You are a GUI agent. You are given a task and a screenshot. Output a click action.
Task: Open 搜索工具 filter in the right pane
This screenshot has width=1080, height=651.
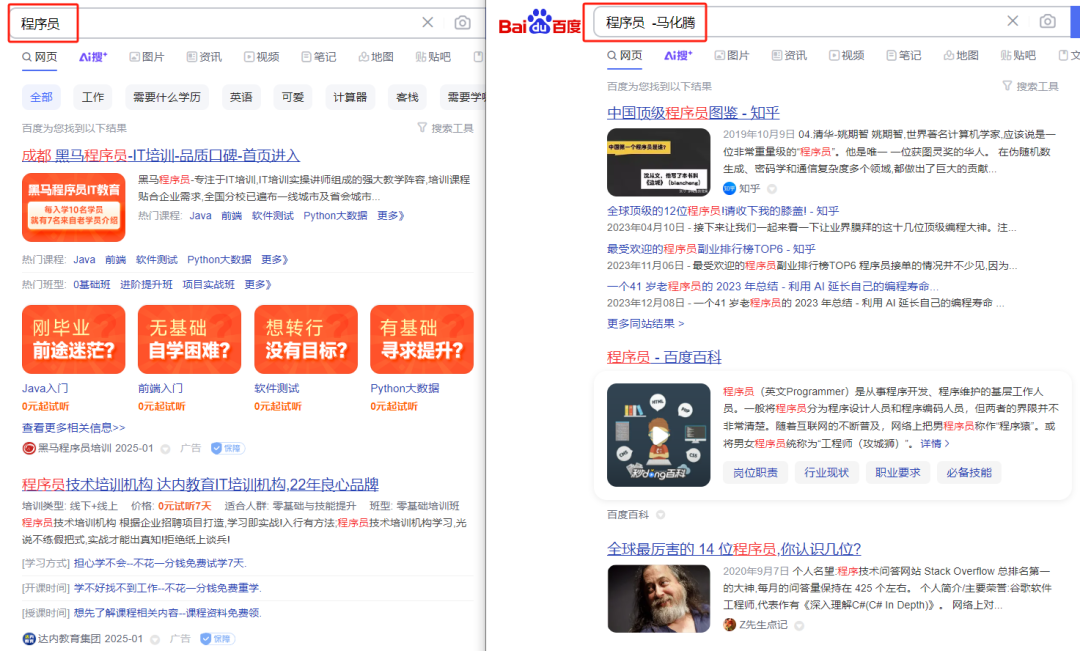[1030, 86]
